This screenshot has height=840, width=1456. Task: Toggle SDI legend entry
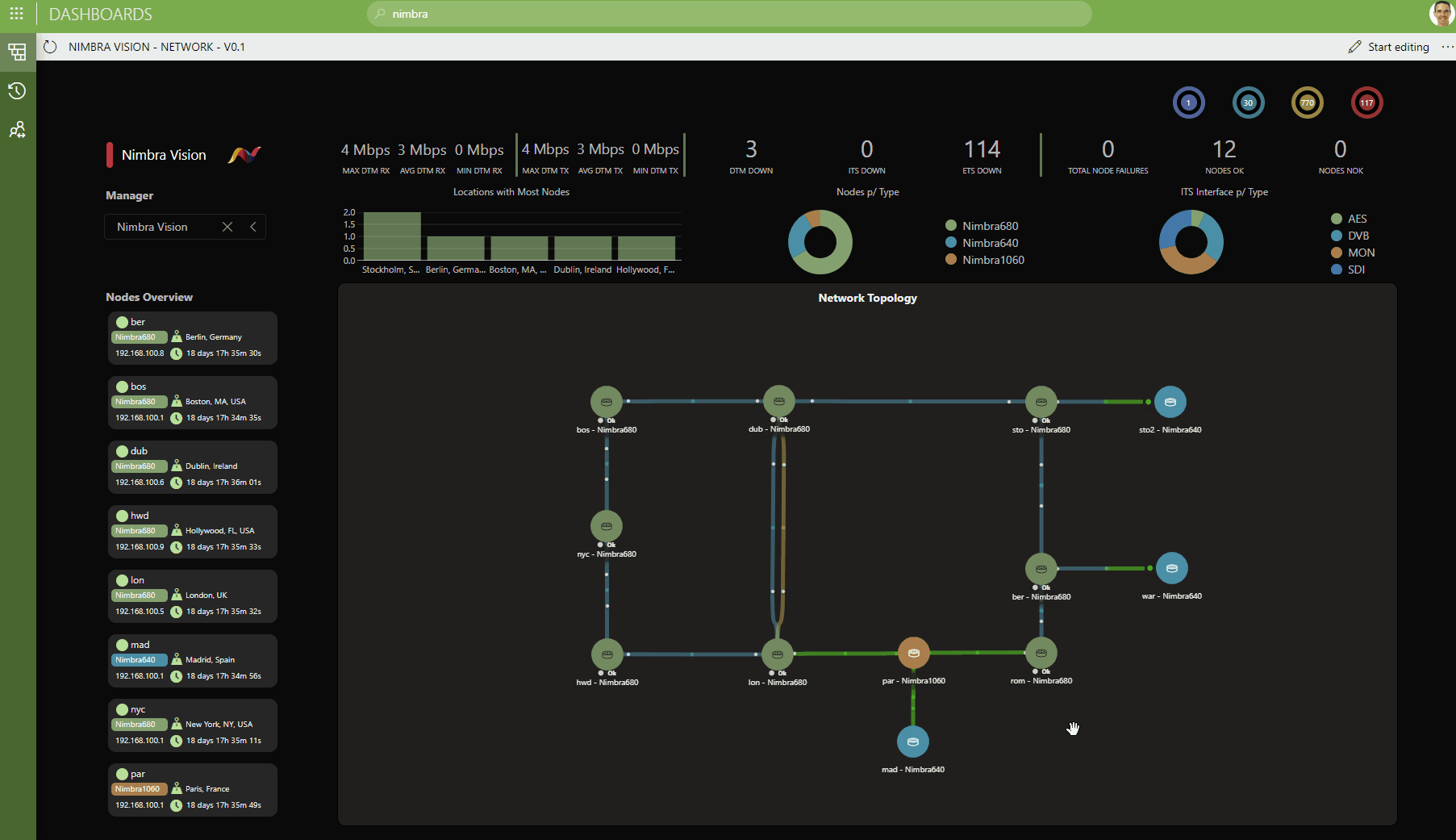(1348, 270)
